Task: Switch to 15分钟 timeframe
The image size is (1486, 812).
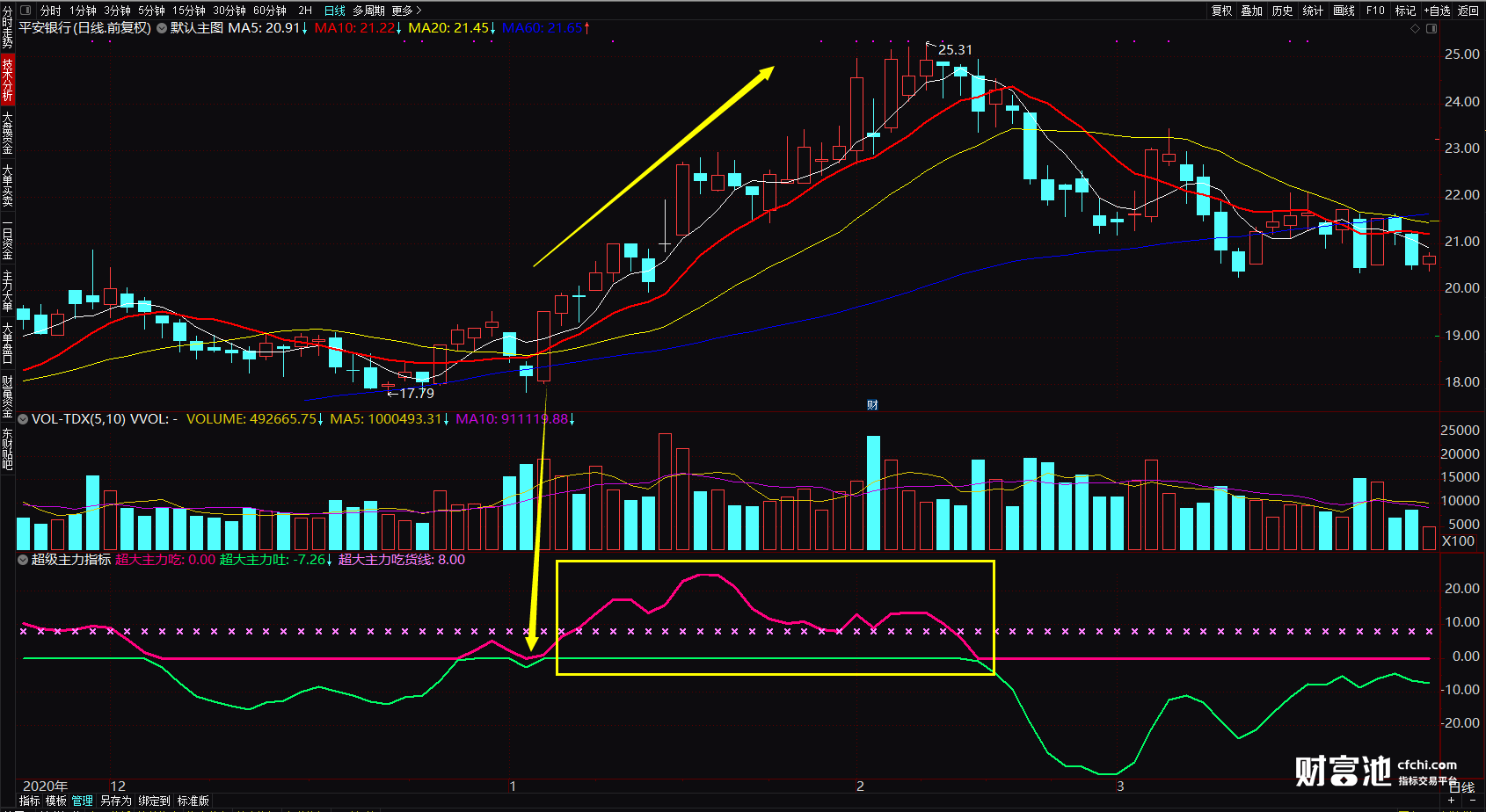Action: (188, 11)
